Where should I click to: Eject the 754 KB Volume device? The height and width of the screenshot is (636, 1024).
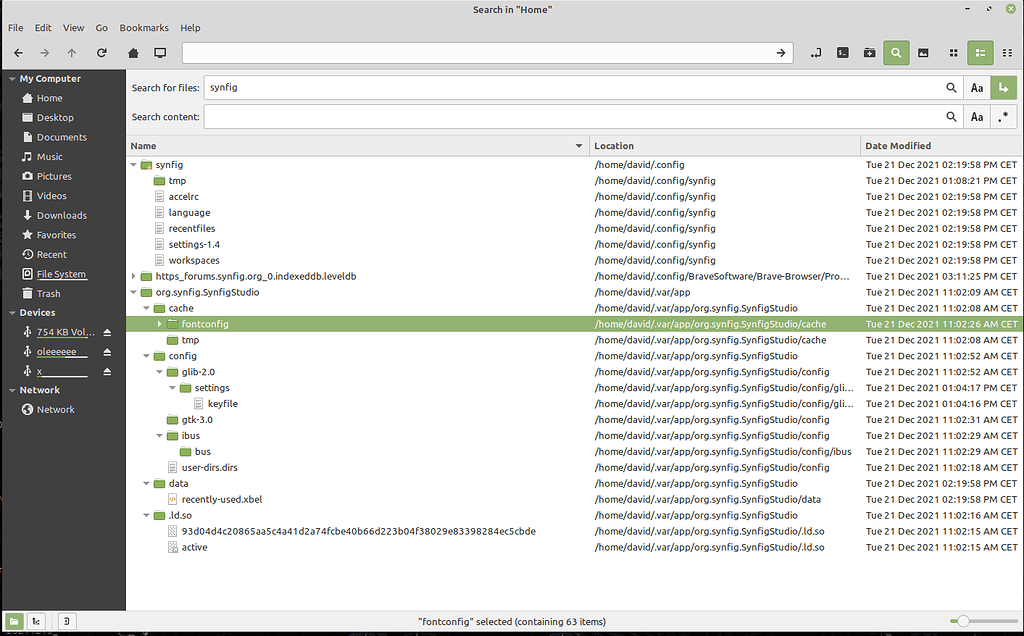[109, 331]
